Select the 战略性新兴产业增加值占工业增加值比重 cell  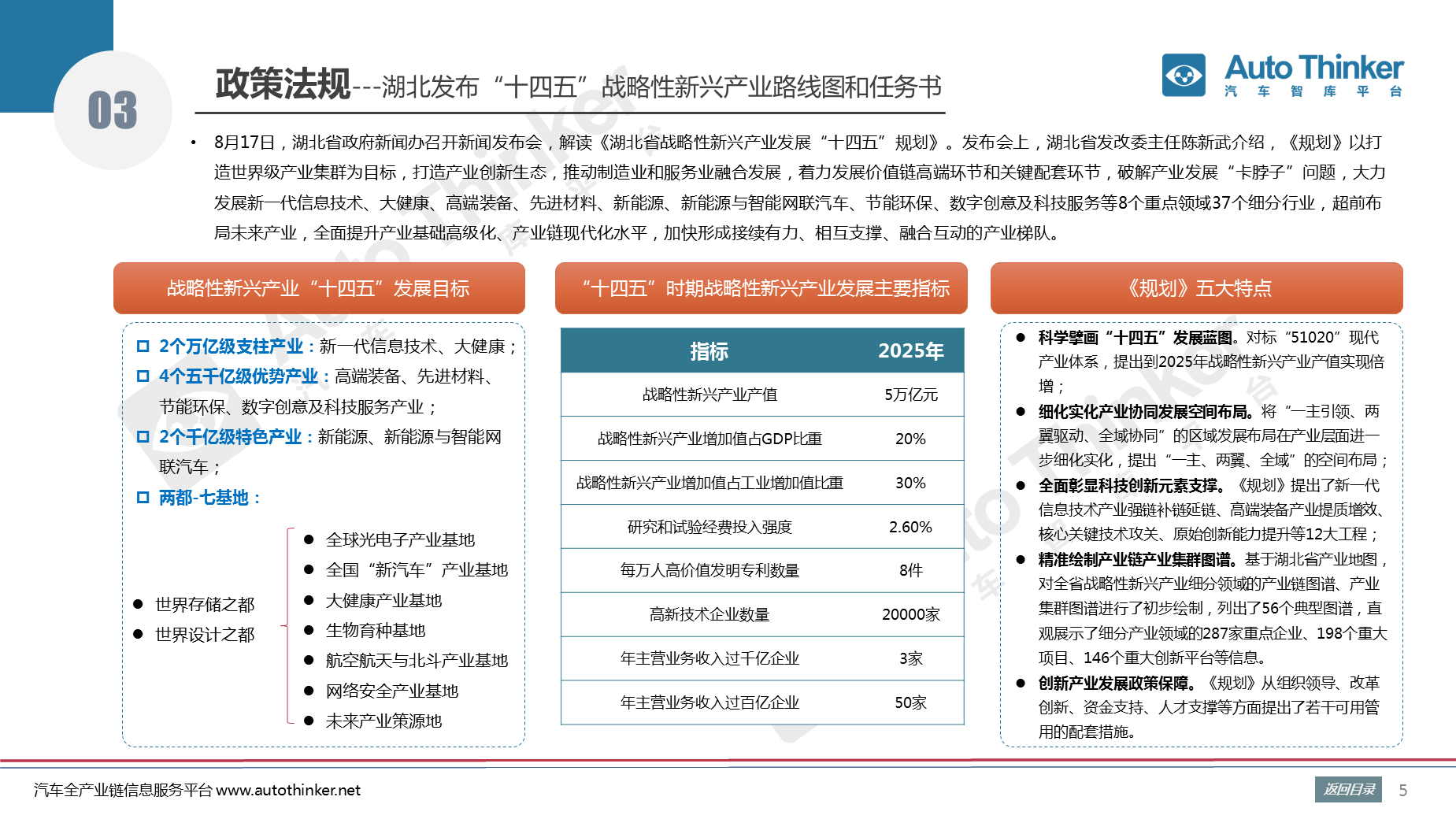coord(709,483)
